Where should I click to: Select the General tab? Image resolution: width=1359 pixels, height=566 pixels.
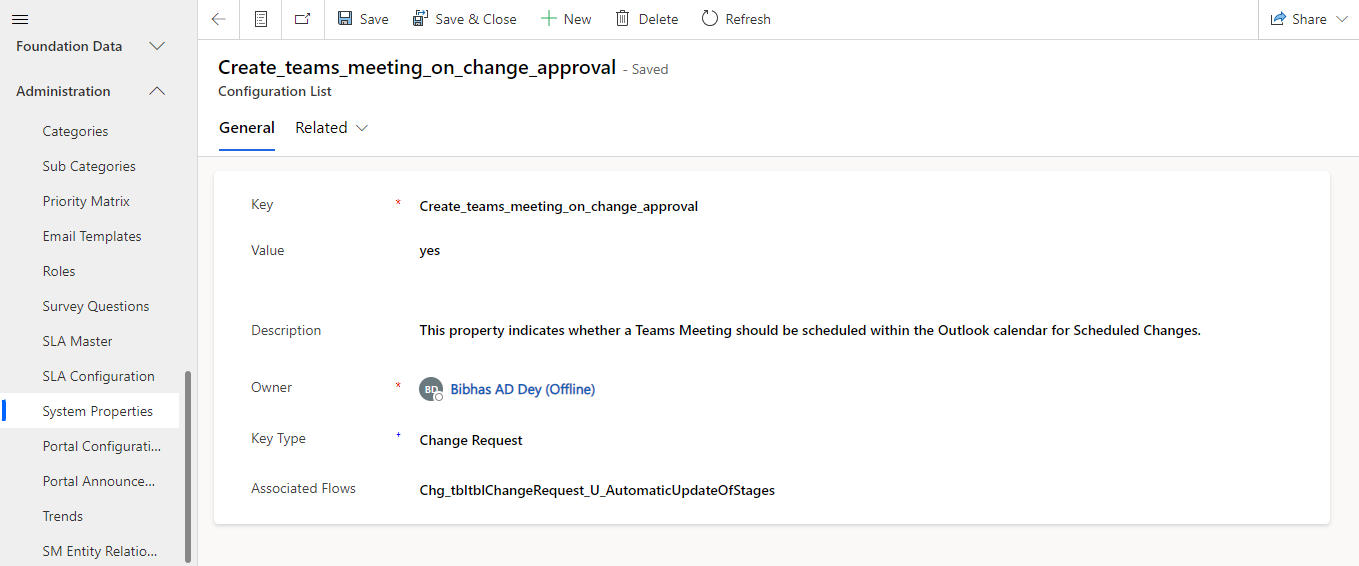coord(247,128)
